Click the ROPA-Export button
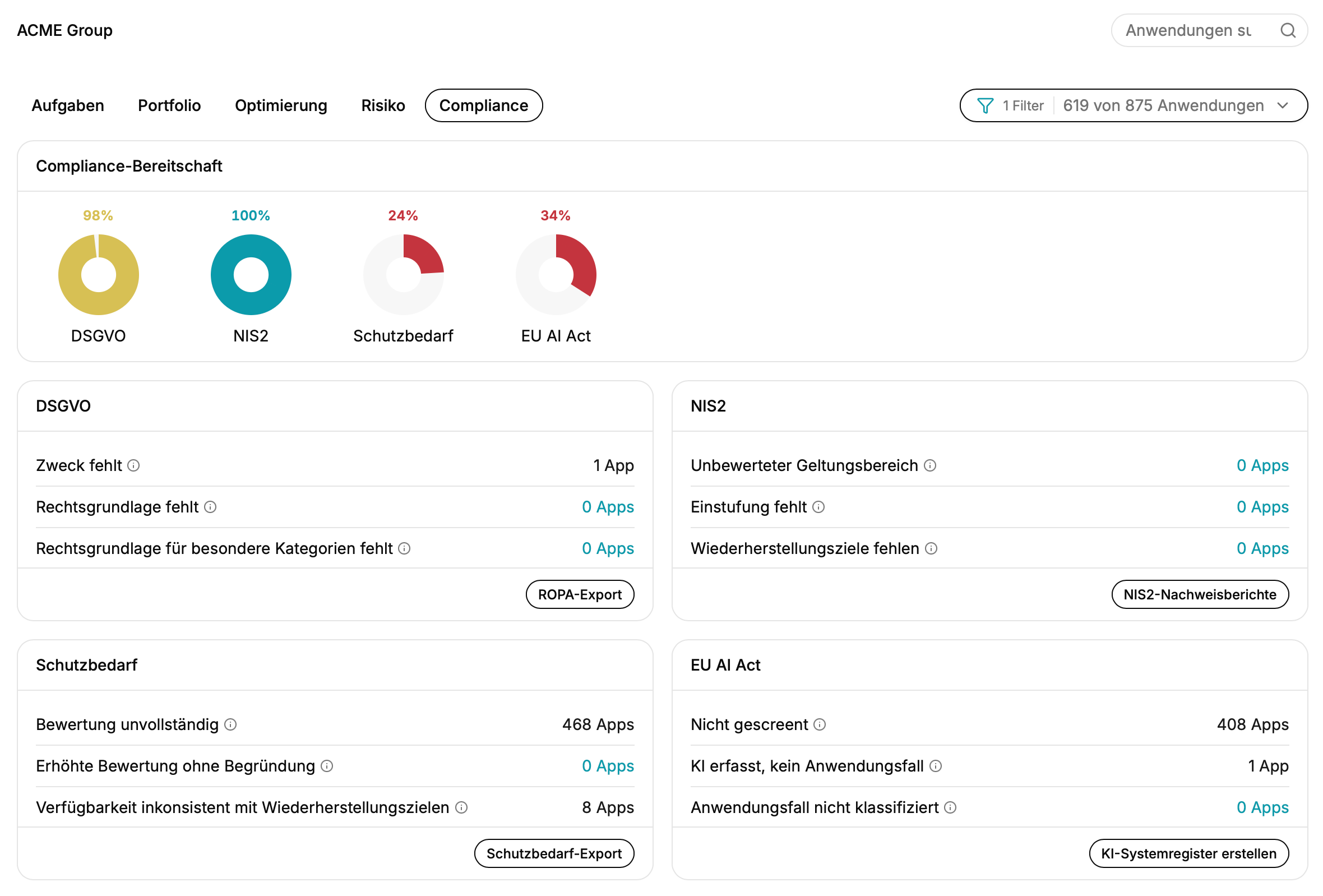This screenshot has width=1323, height=896. point(580,594)
